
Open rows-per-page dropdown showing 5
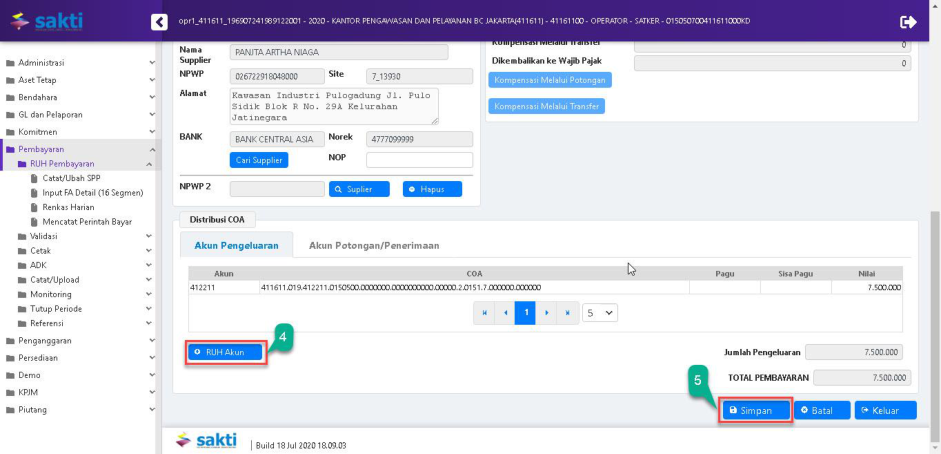pos(601,313)
